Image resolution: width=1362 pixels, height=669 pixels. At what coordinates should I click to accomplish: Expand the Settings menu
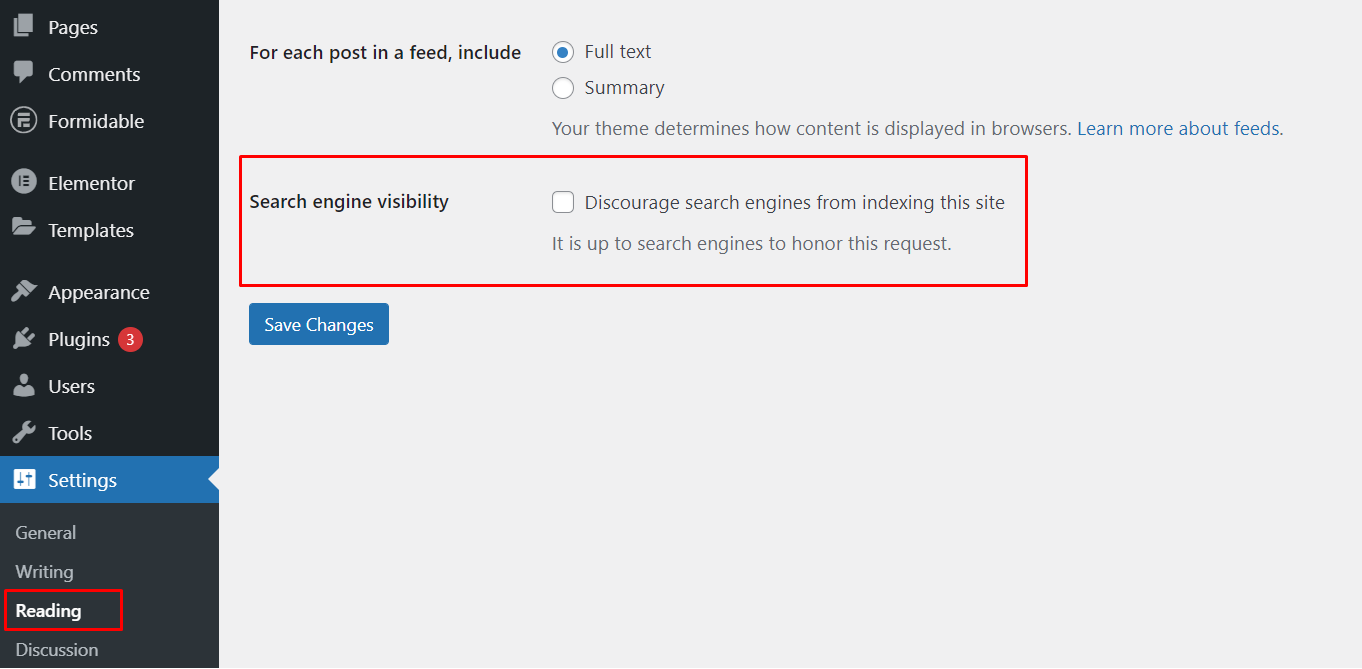(x=80, y=480)
